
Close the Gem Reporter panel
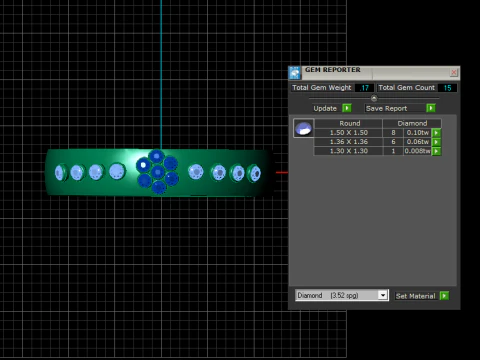[x=454, y=72]
